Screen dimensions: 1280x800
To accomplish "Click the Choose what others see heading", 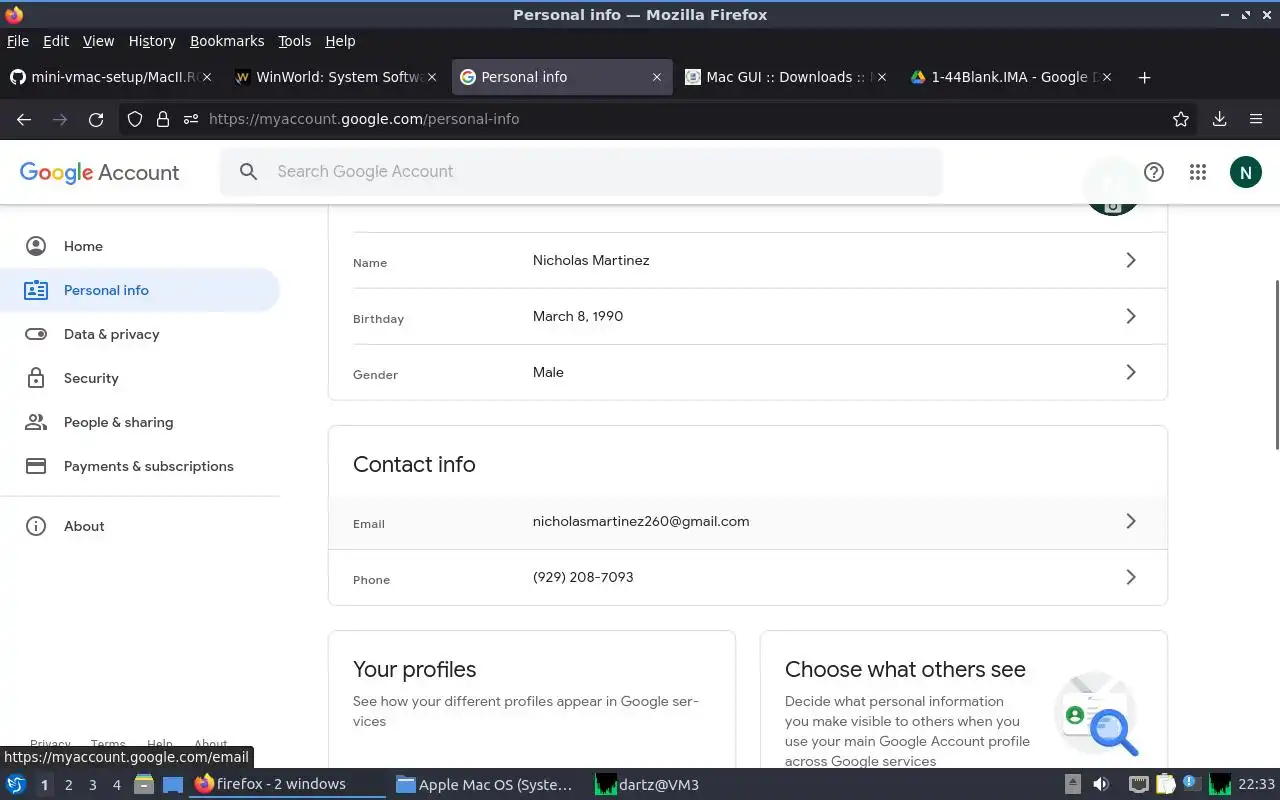I will tap(905, 669).
